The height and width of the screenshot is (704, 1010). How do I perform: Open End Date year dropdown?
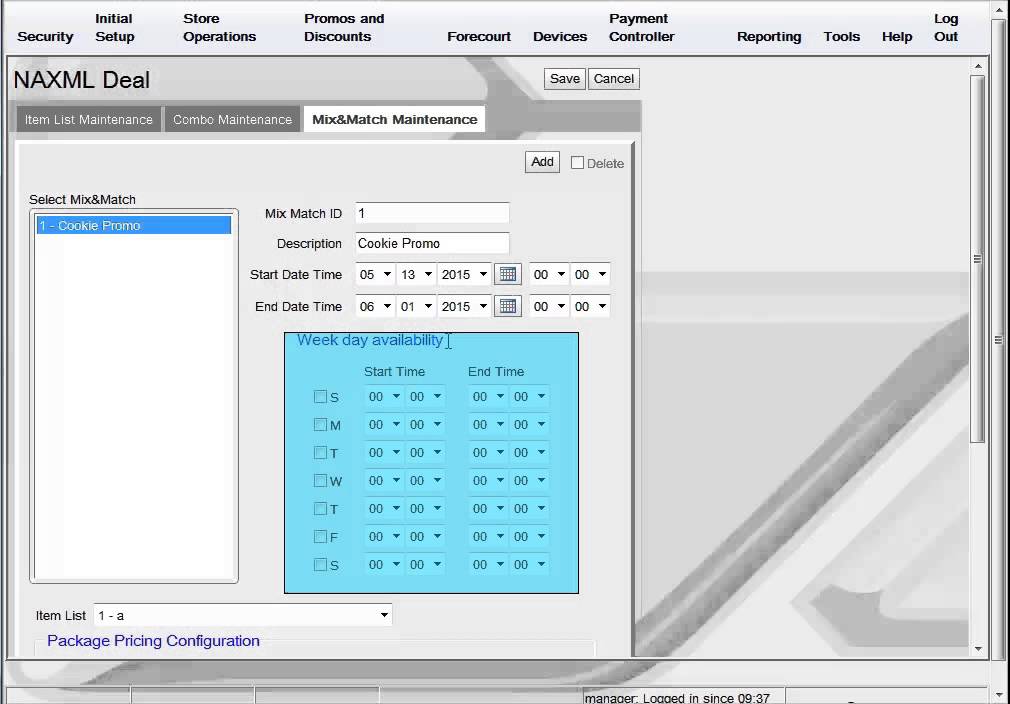pos(464,307)
